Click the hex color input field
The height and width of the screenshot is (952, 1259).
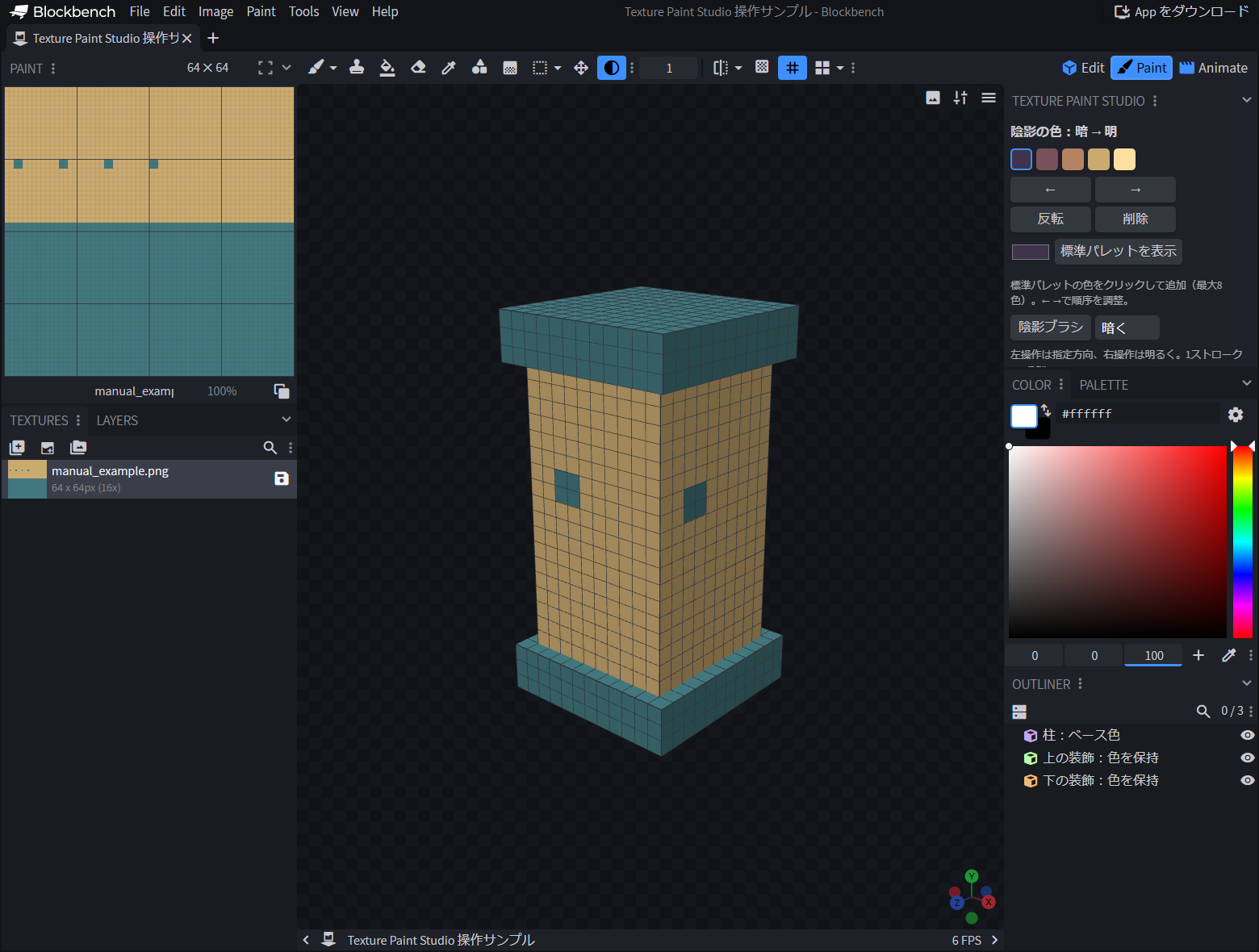pos(1138,414)
